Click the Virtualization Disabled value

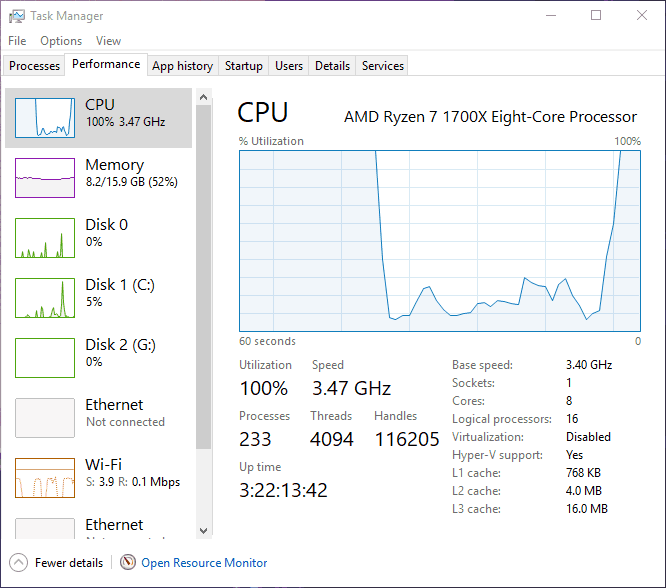tap(588, 437)
